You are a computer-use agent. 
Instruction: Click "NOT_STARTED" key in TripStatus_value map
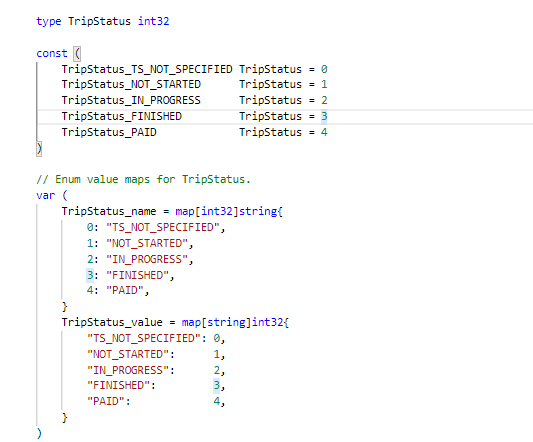[128, 354]
